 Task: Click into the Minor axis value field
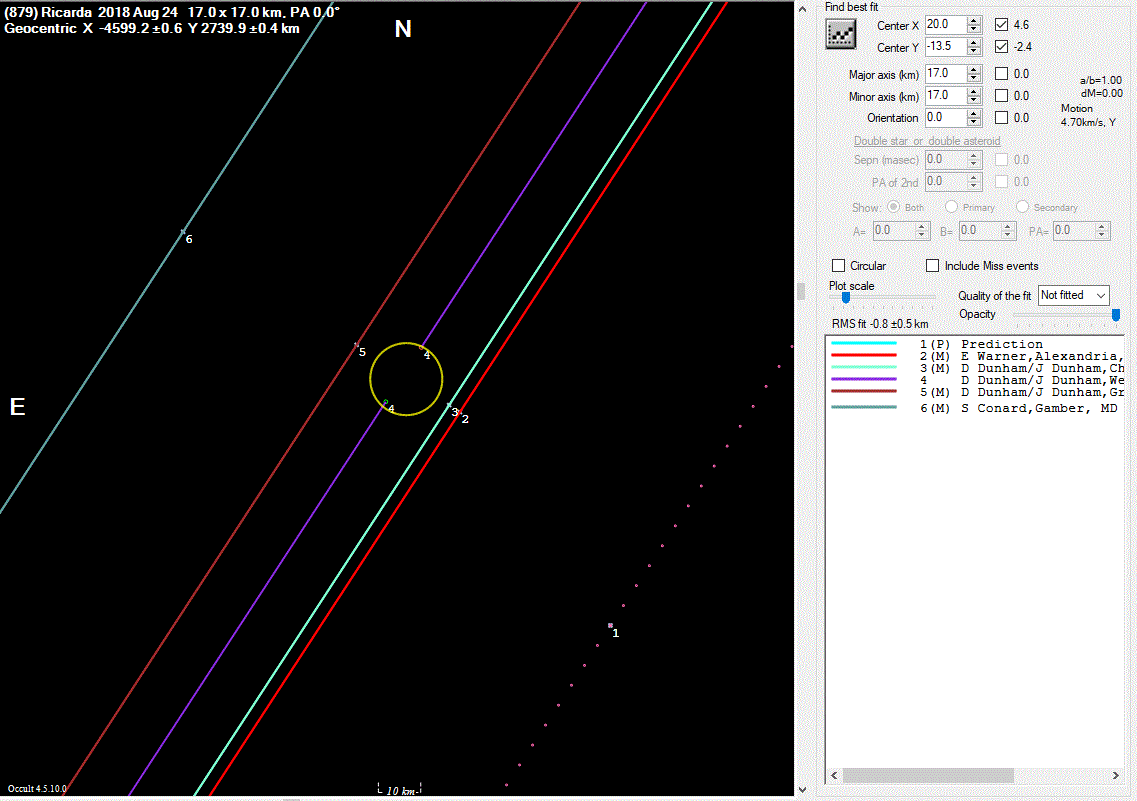pos(946,95)
